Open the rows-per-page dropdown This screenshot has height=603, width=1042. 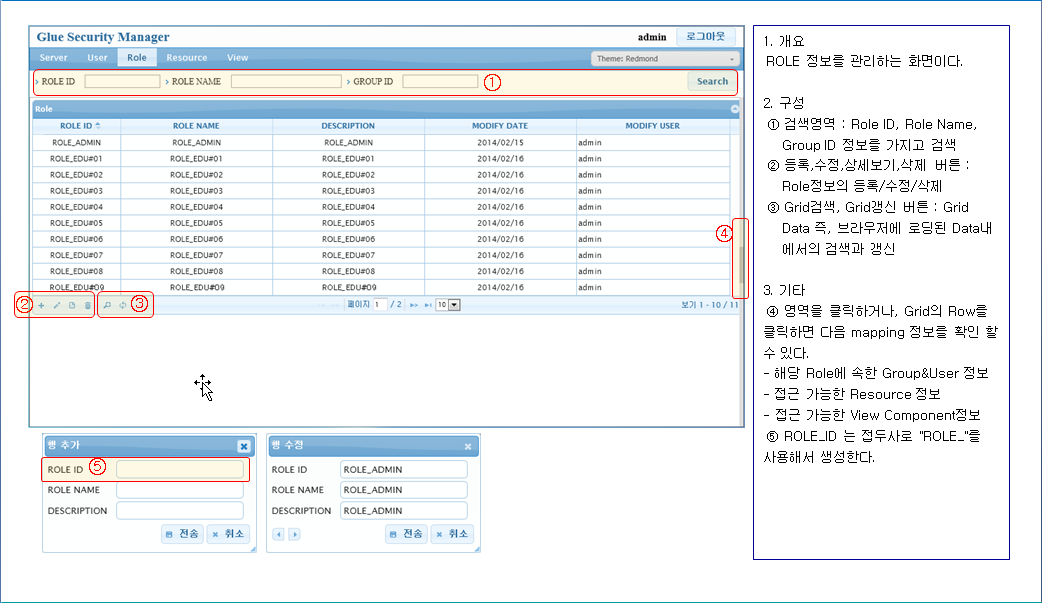coord(447,304)
